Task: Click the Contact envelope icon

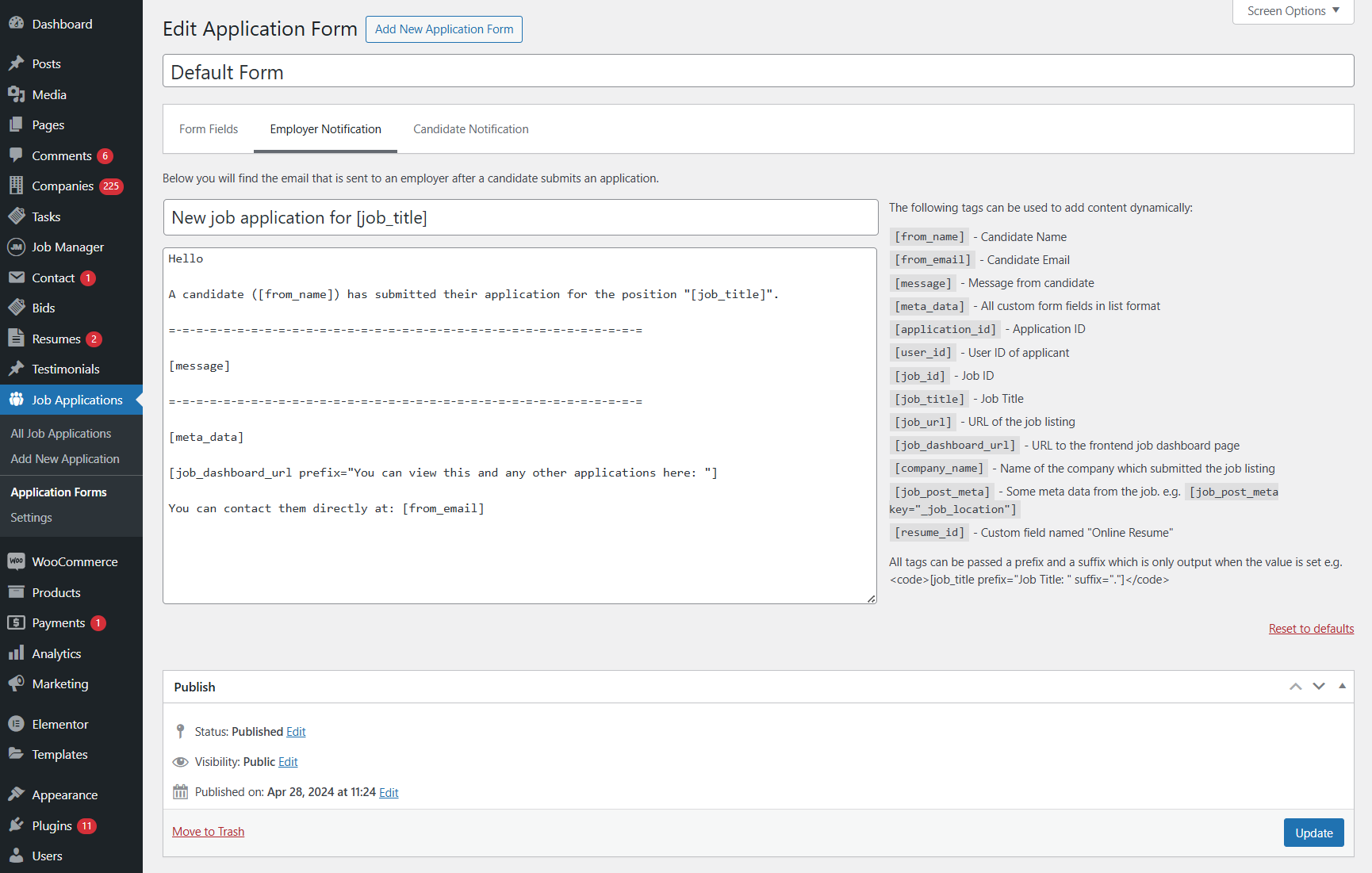Action: 16,278
